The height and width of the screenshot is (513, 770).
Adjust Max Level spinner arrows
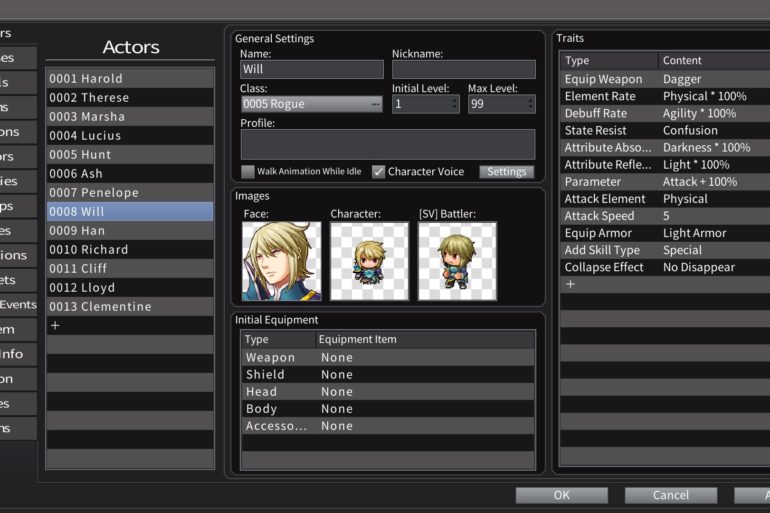pyautogui.click(x=529, y=104)
